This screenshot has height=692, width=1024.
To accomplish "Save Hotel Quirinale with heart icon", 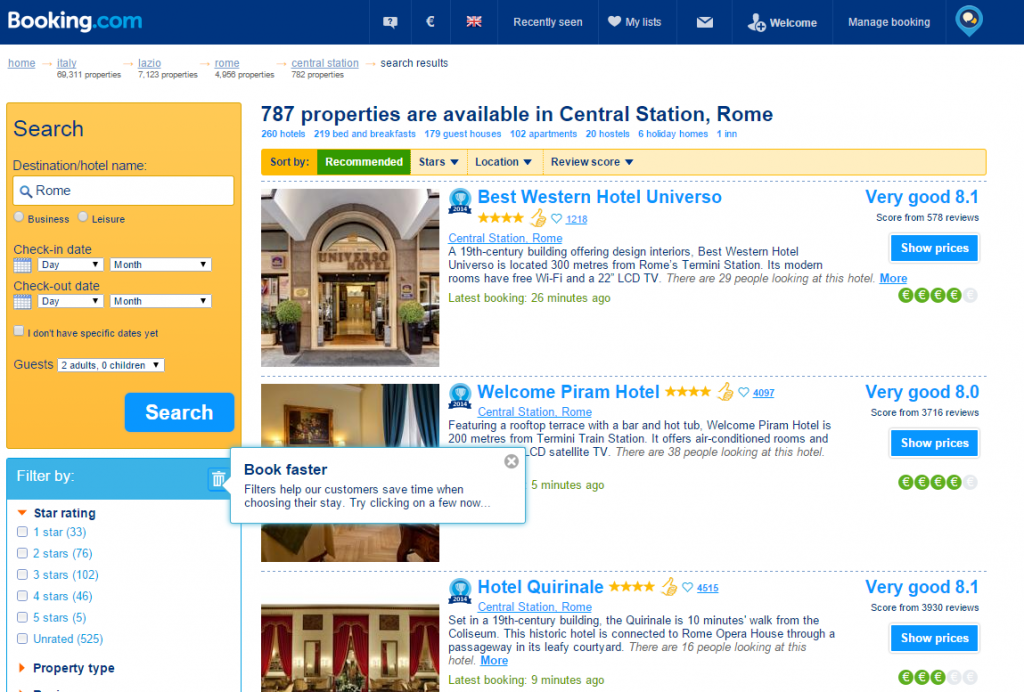I will tap(687, 588).
